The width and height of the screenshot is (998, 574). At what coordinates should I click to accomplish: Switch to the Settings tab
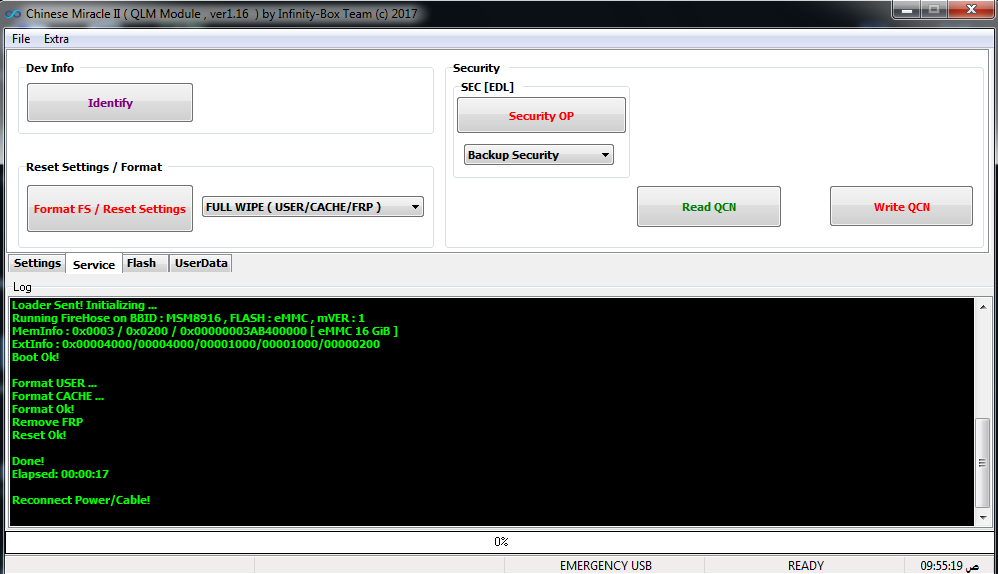pos(37,263)
